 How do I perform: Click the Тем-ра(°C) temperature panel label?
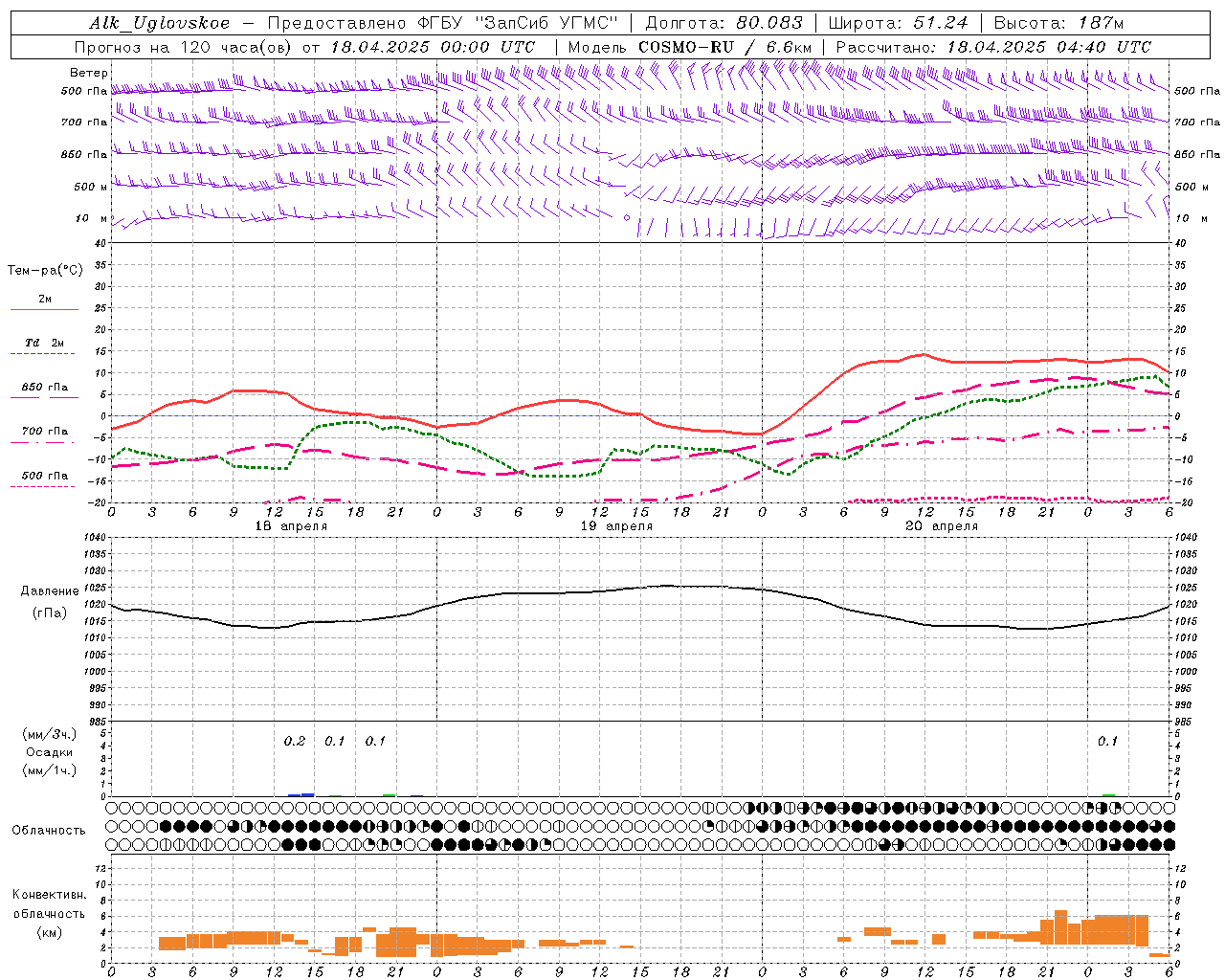(45, 271)
